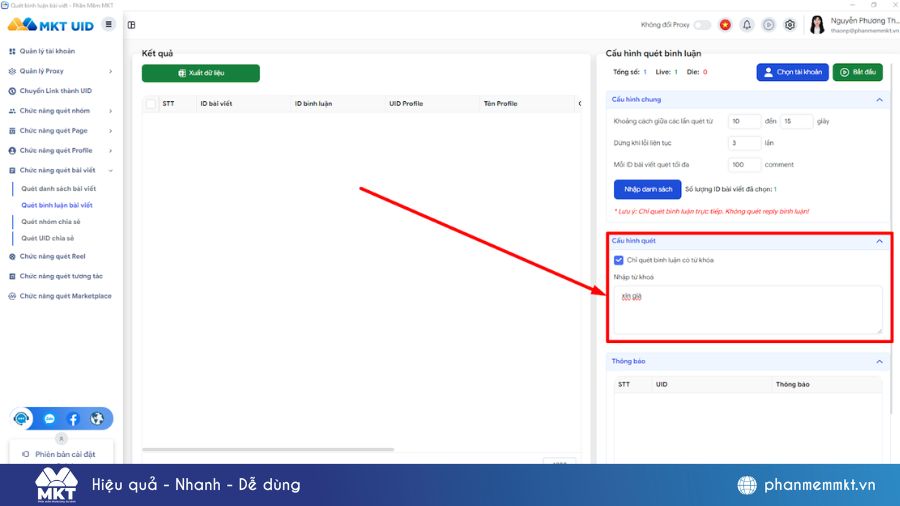Click the minimum scan interval field (10)
The width and height of the screenshot is (900, 506).
(744, 121)
